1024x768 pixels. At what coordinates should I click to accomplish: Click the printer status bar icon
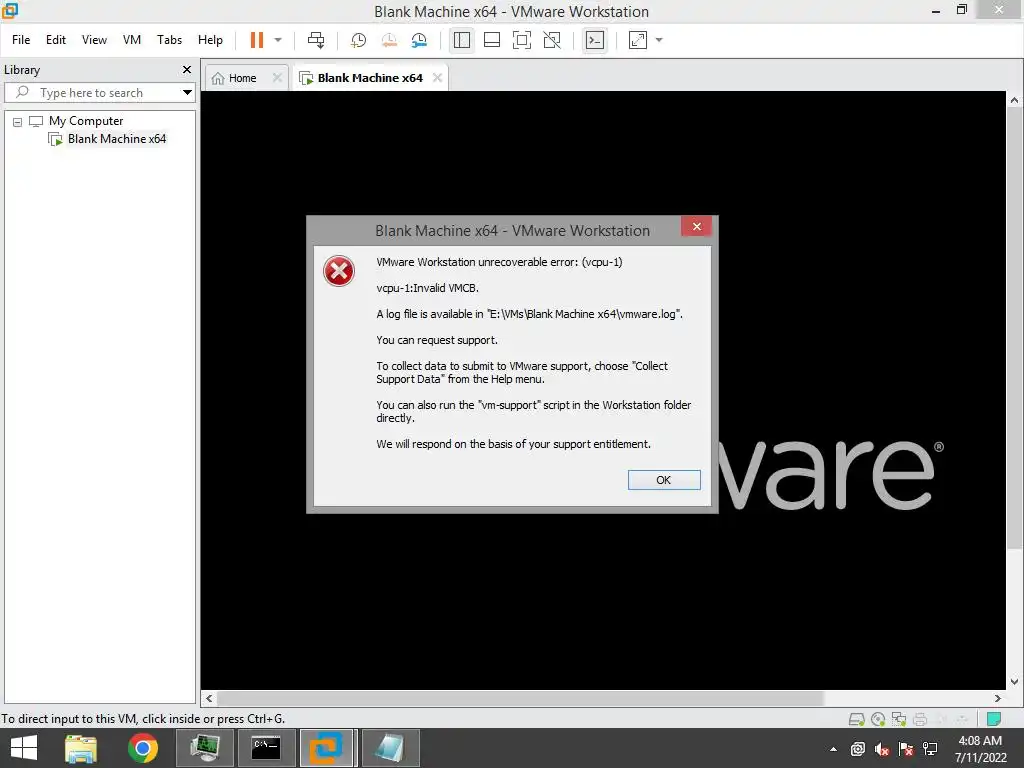920,719
